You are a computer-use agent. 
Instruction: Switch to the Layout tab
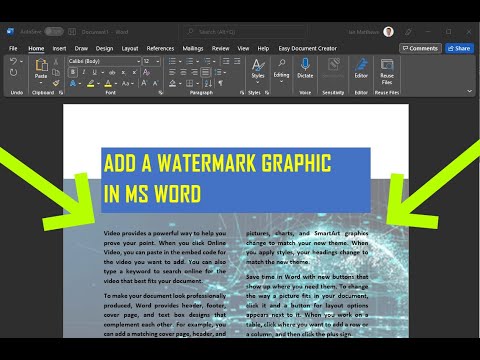coord(130,49)
